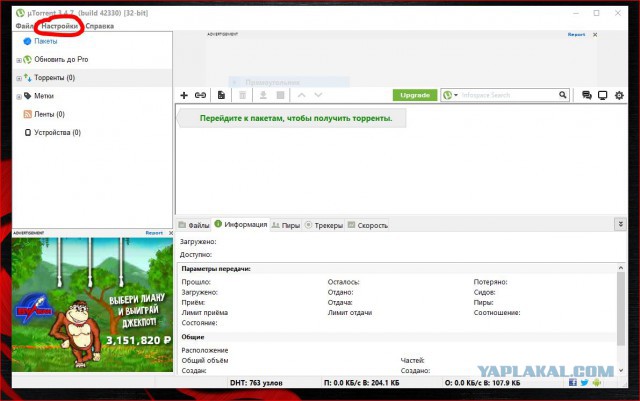Select Пакеты in the sidebar
The image size is (640, 401).
coord(45,41)
